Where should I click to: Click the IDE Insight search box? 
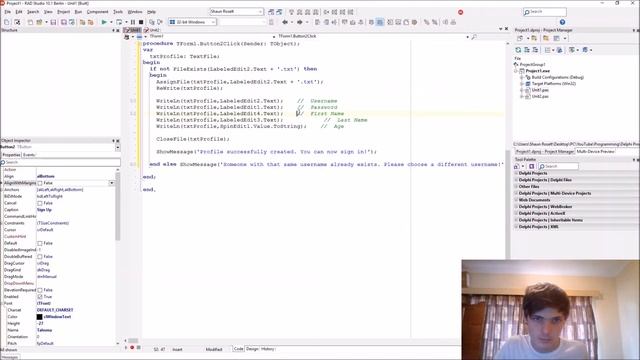(x=545, y=12)
